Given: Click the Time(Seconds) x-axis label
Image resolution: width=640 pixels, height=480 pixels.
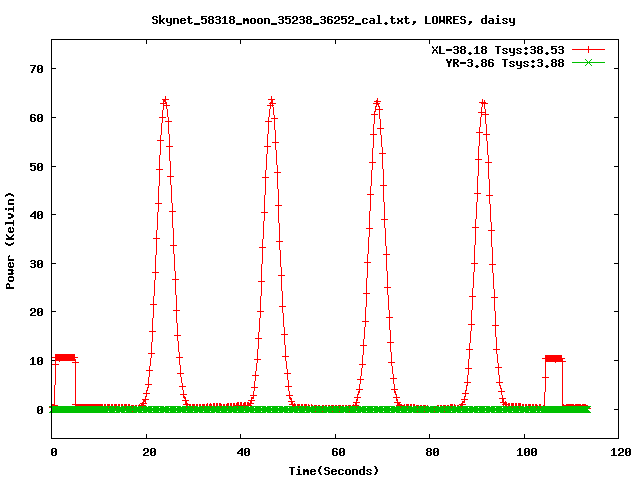Looking at the screenshot, I should [334, 471].
